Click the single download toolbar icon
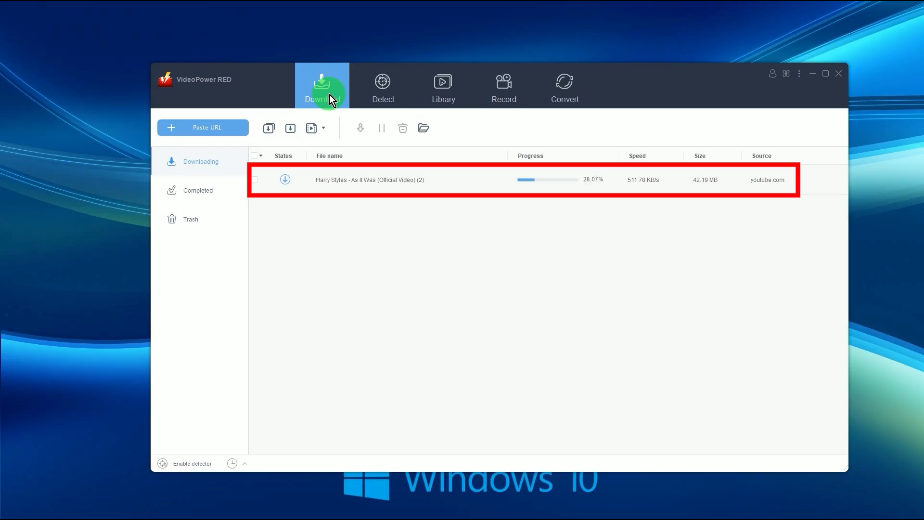 pos(290,128)
